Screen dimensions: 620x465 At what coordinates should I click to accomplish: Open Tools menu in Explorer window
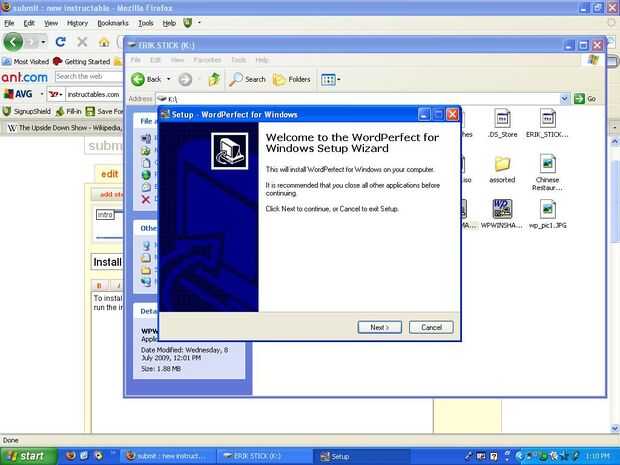(238, 60)
